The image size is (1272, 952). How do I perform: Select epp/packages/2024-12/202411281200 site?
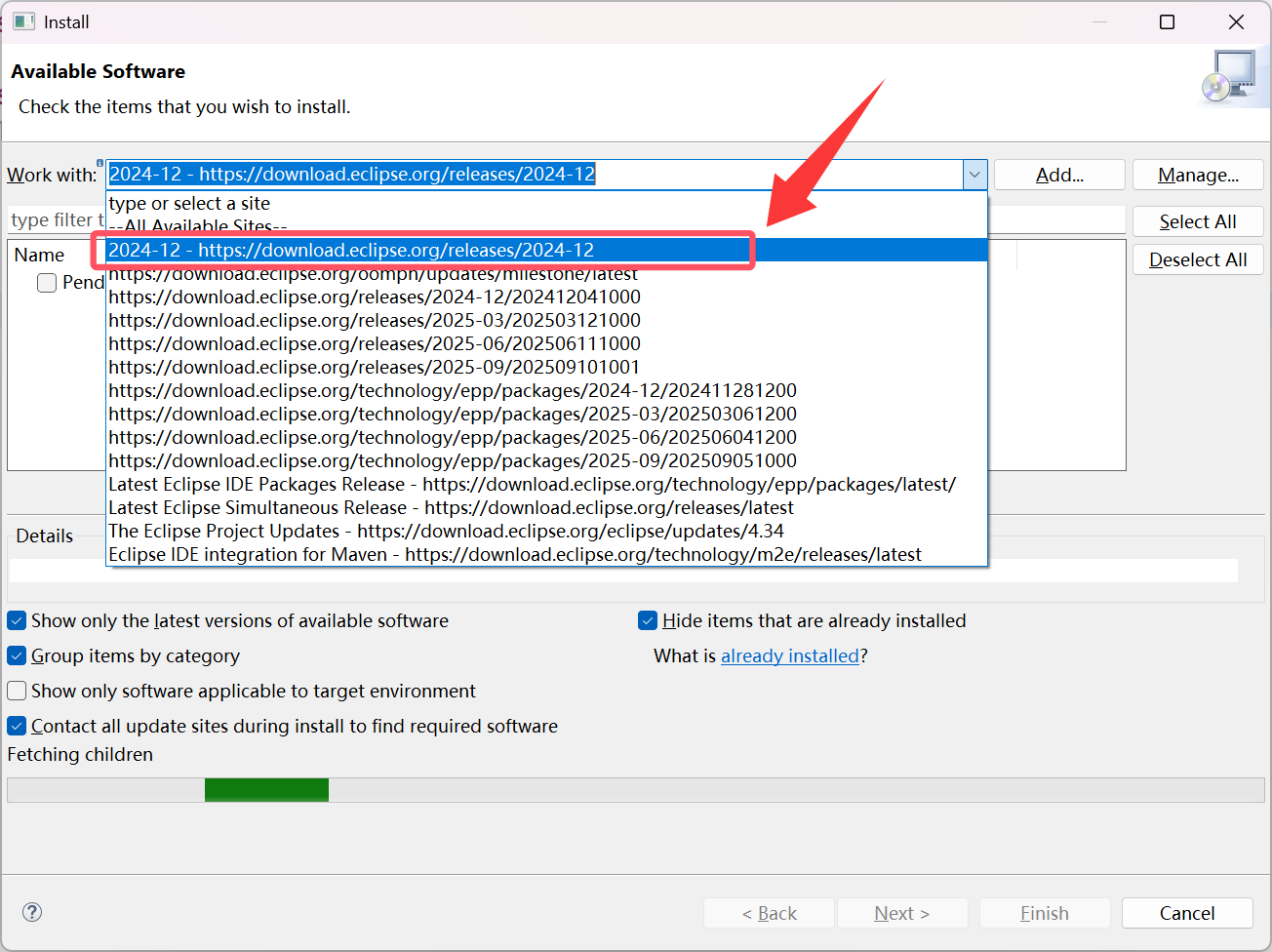click(x=546, y=390)
